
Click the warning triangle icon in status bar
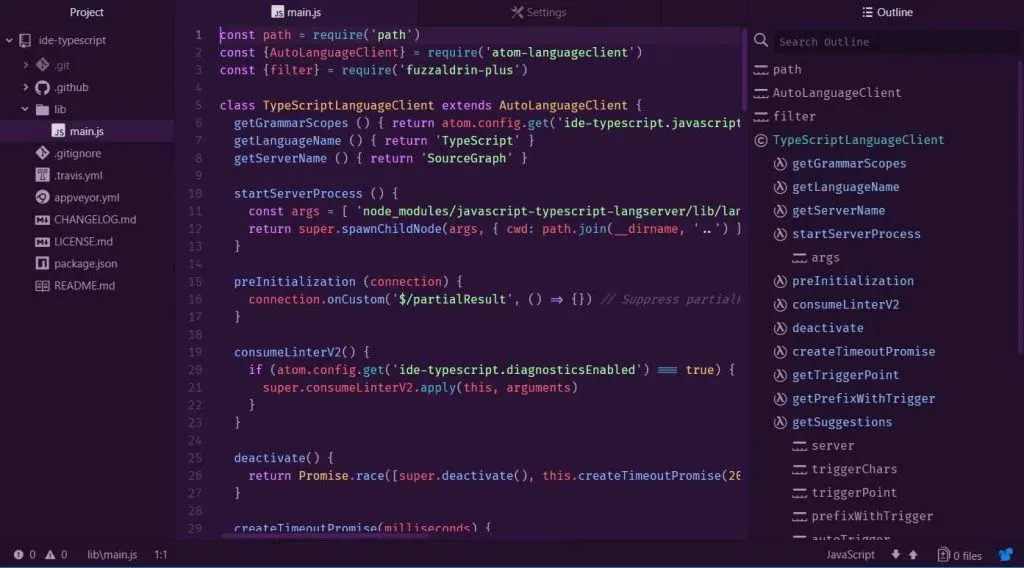click(50, 554)
